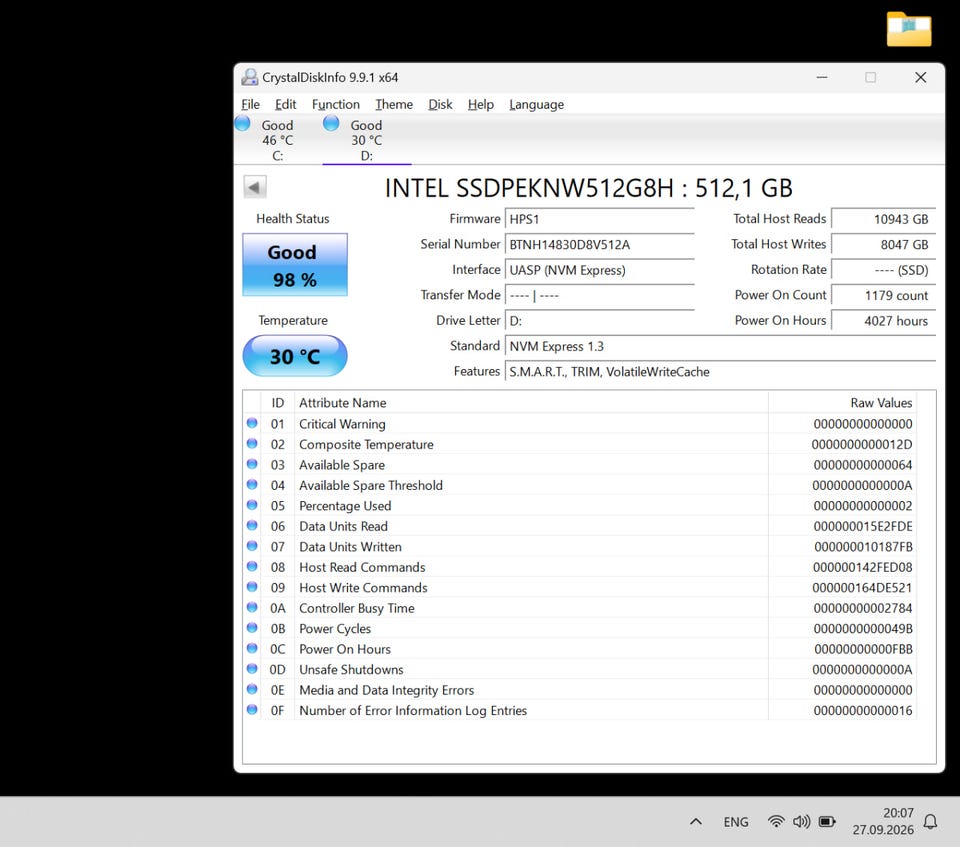960x847 pixels.
Task: Click the Drive Letter field D:
Action: (599, 321)
